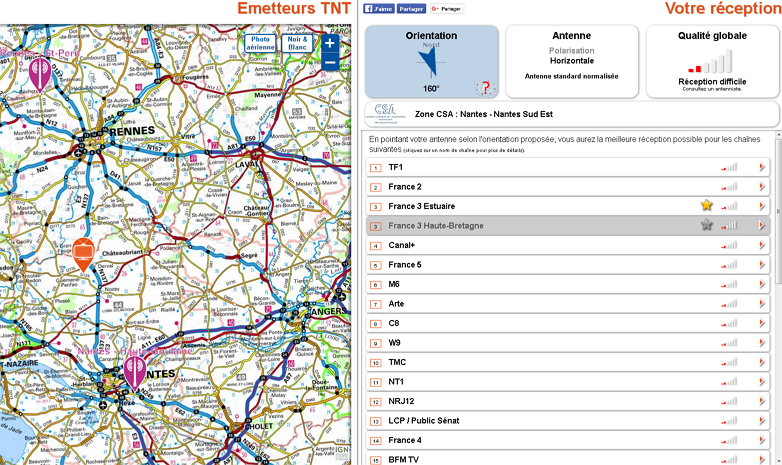Zoom in on the map with plus button

[x=330, y=43]
